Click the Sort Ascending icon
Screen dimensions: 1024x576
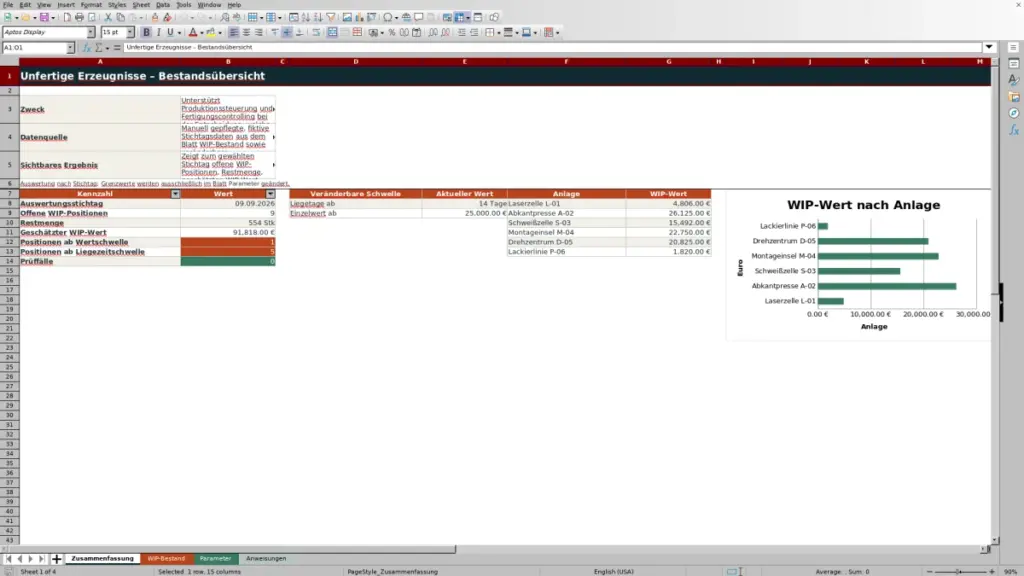tap(306, 18)
